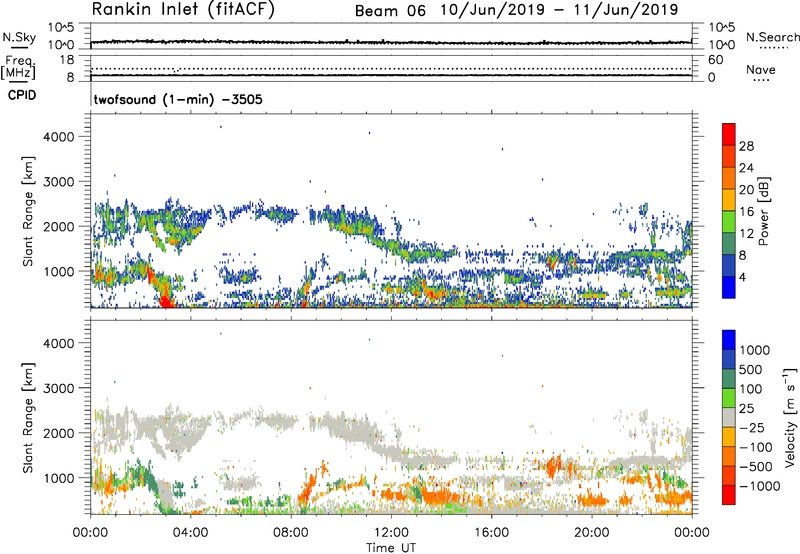Click the 'twofsound (1-min) -3505' text
The height and width of the screenshot is (554, 800).
(x=178, y=99)
